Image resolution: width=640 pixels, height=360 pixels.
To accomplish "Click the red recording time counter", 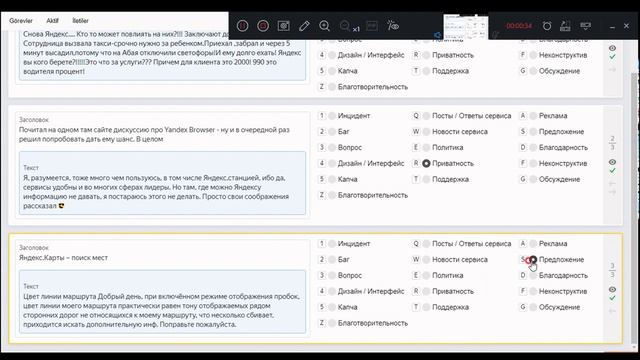I will point(519,26).
